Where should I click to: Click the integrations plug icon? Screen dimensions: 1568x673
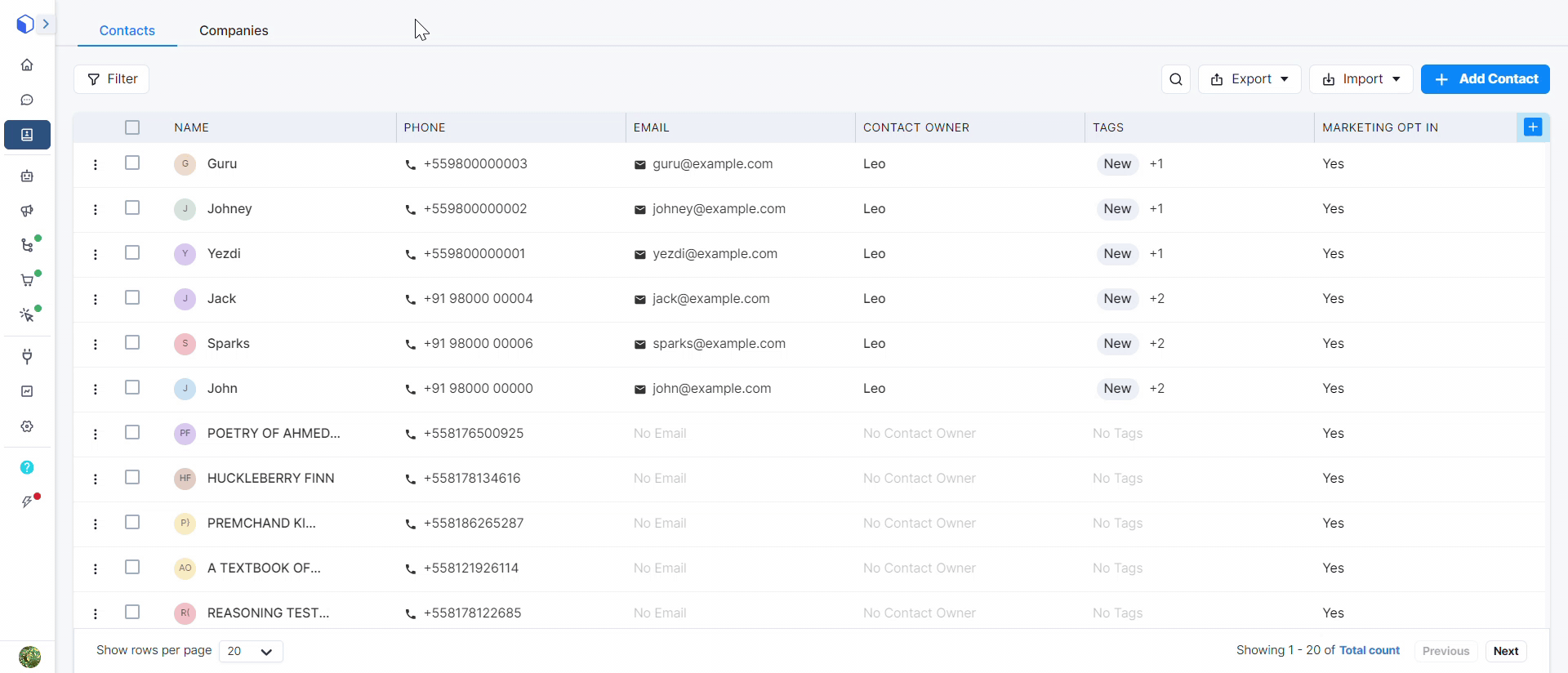coord(27,356)
